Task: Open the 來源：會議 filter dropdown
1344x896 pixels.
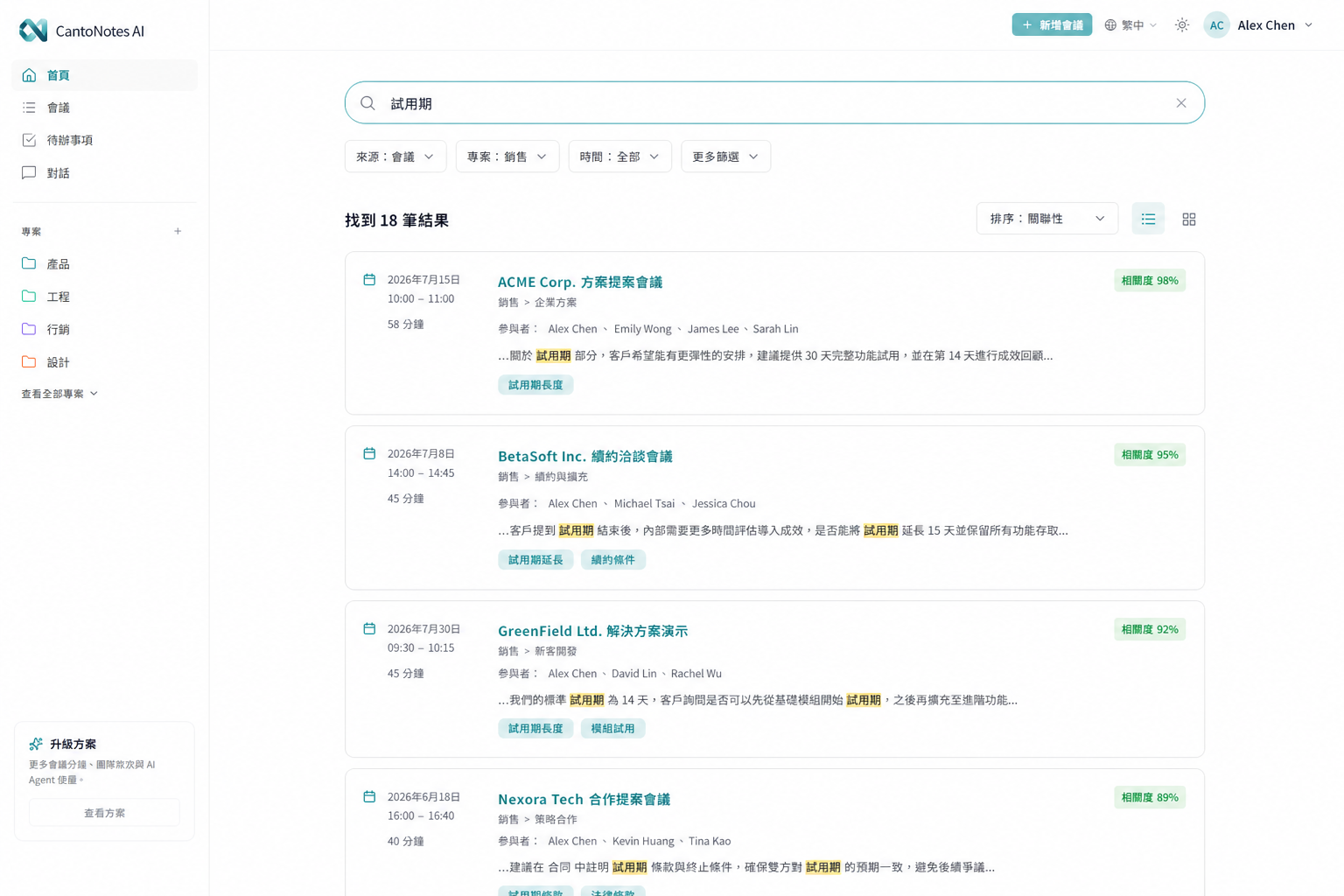Action: [395, 157]
